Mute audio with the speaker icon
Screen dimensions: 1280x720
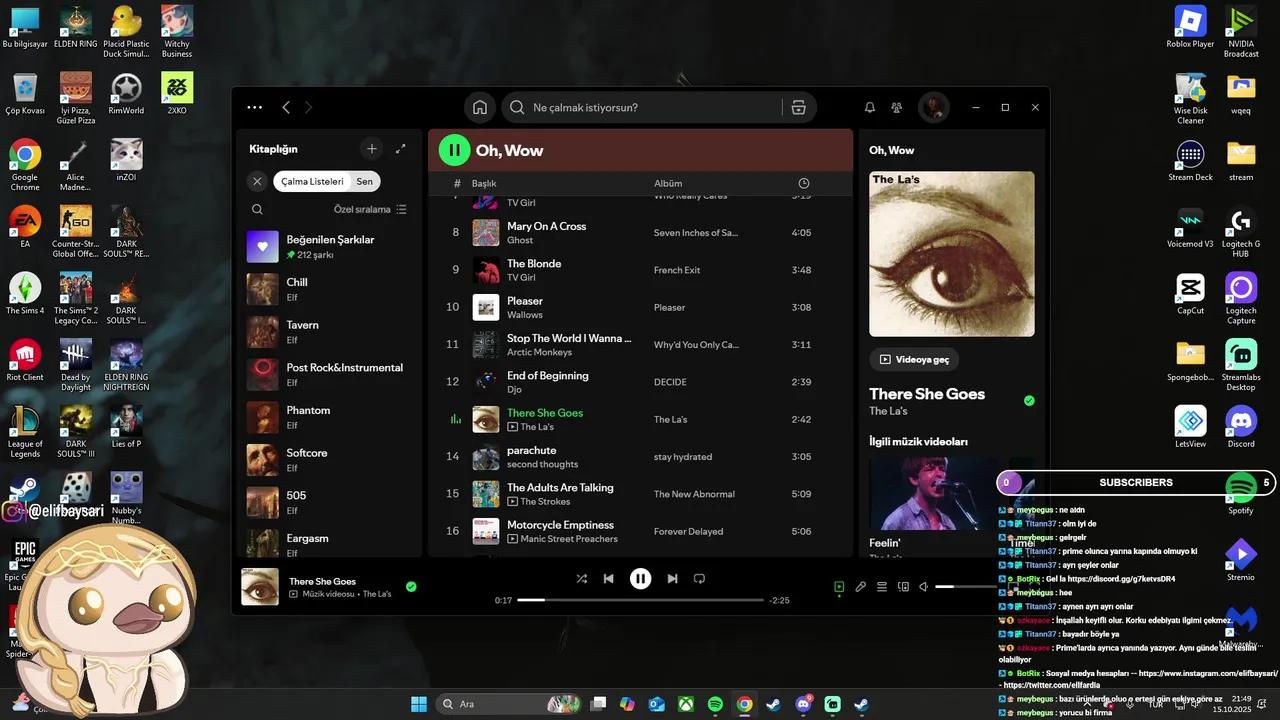coord(924,587)
